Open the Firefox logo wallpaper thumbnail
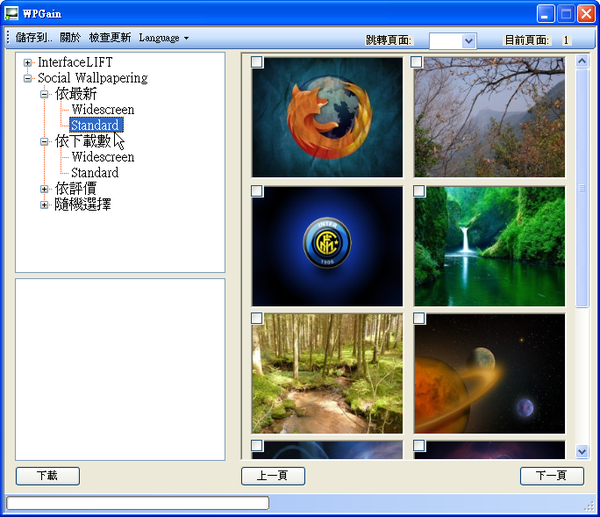 click(x=327, y=117)
